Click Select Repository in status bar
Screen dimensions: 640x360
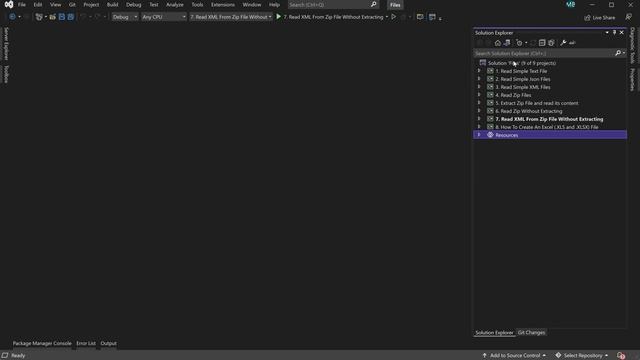click(x=582, y=356)
